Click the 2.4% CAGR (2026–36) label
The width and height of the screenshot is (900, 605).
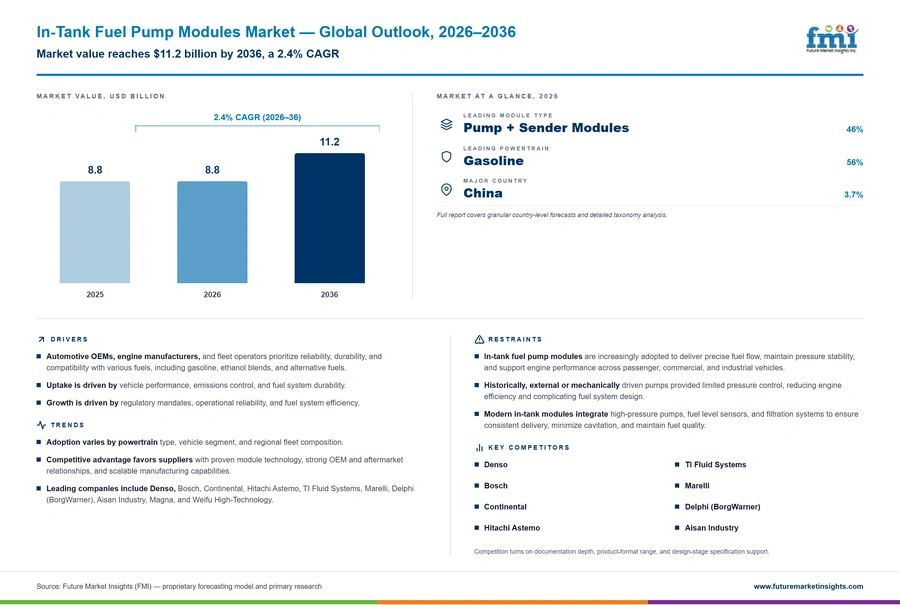coord(257,117)
